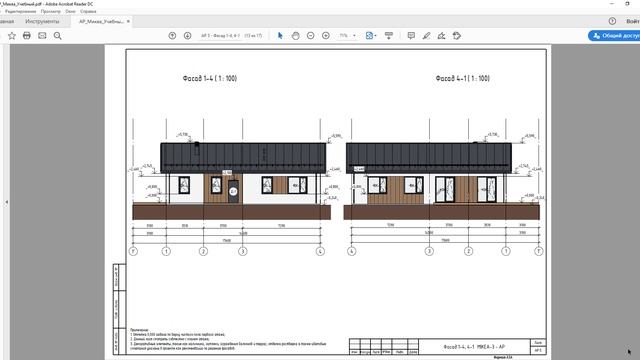Expand the left navigation pane arrow
640x360 pixels.
tap(7, 202)
